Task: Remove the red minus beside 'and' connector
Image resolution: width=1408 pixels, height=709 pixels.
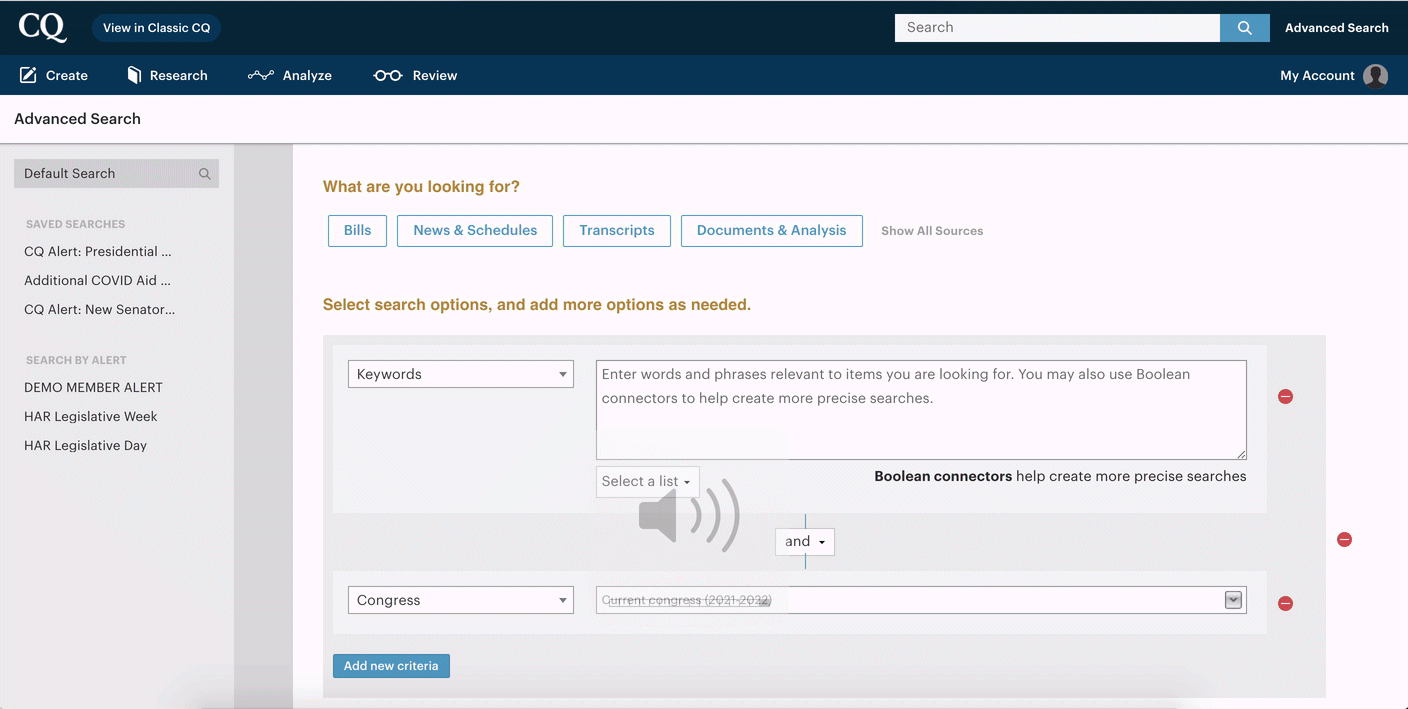Action: click(1345, 540)
